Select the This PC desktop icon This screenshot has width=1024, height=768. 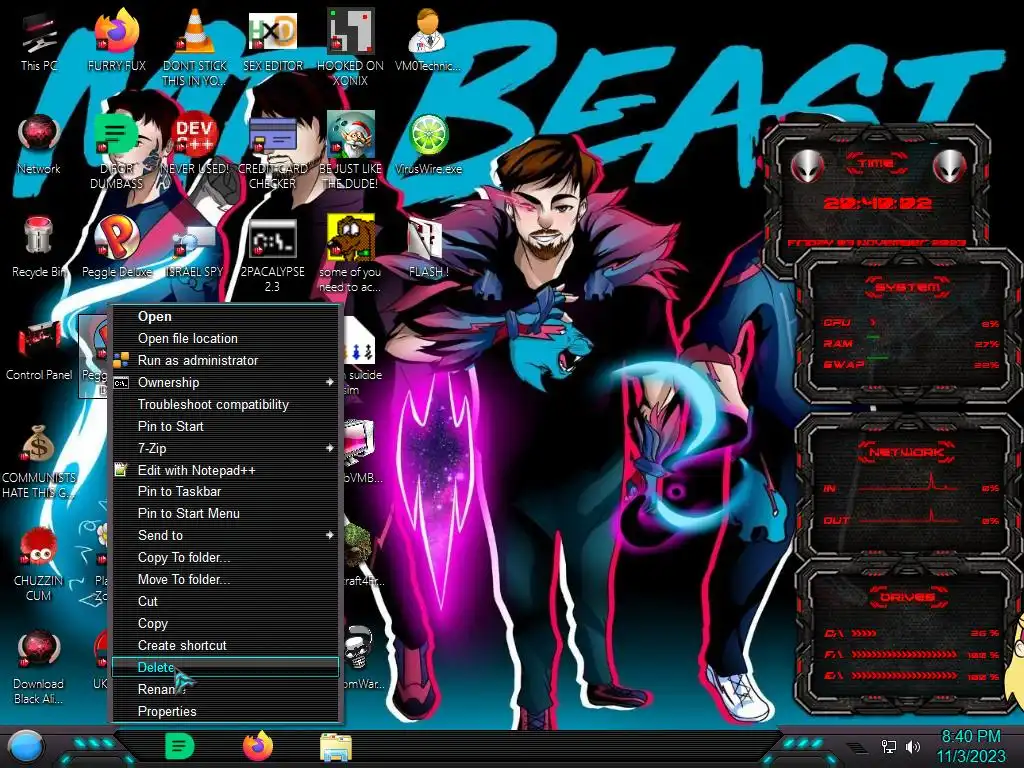click(x=38, y=42)
